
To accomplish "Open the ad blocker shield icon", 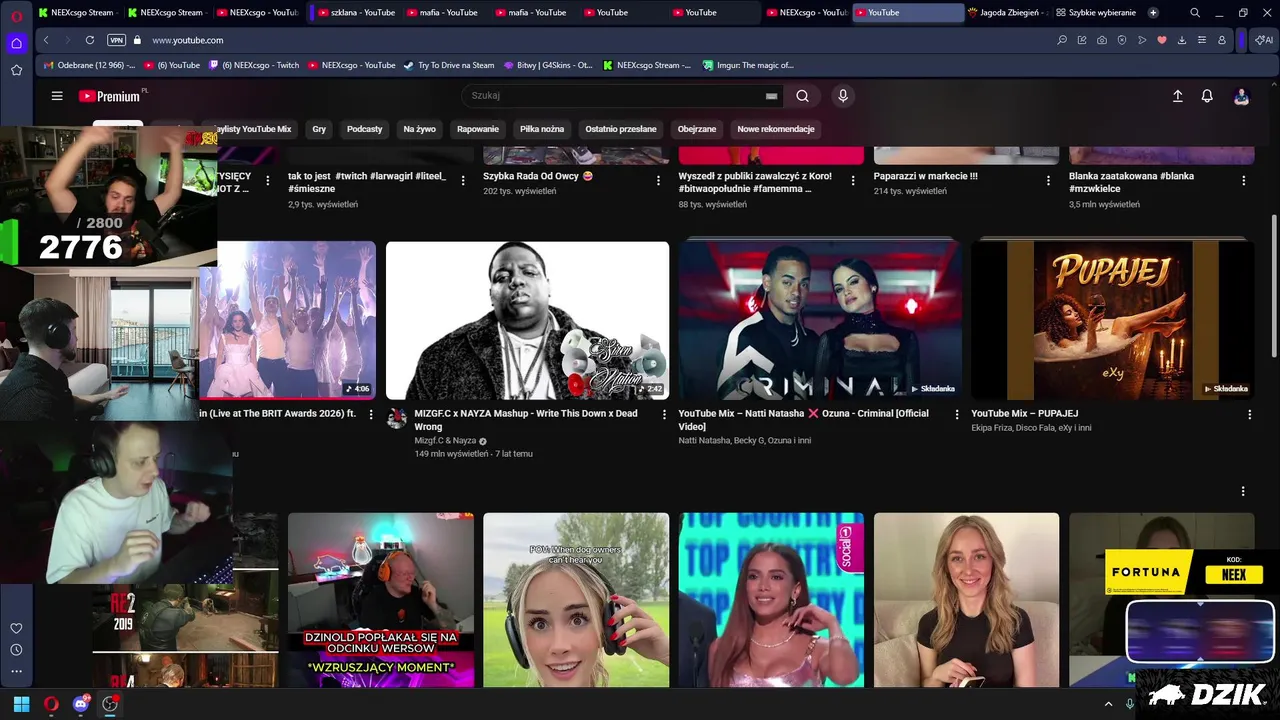I will (1122, 40).
